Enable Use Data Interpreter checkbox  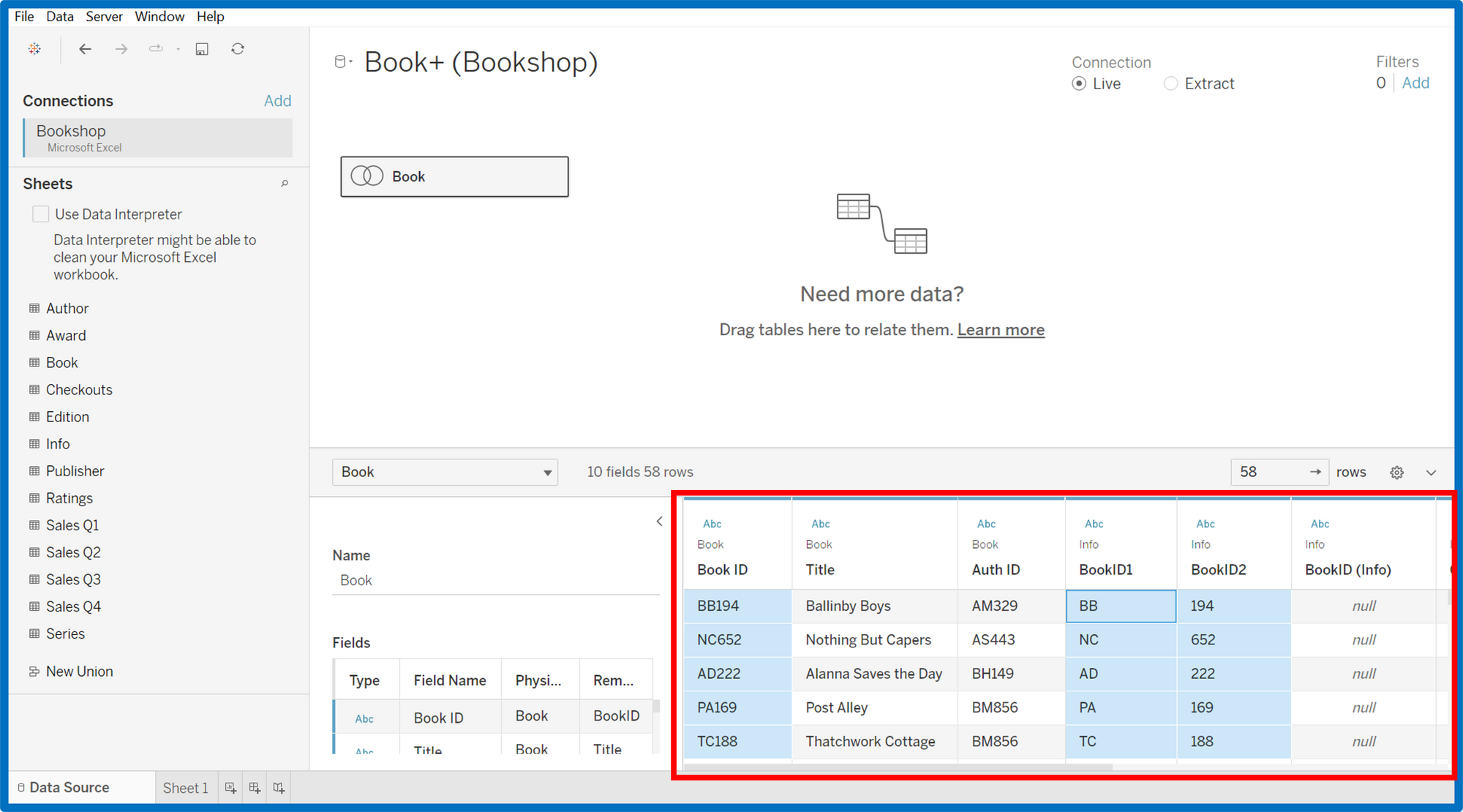[41, 214]
